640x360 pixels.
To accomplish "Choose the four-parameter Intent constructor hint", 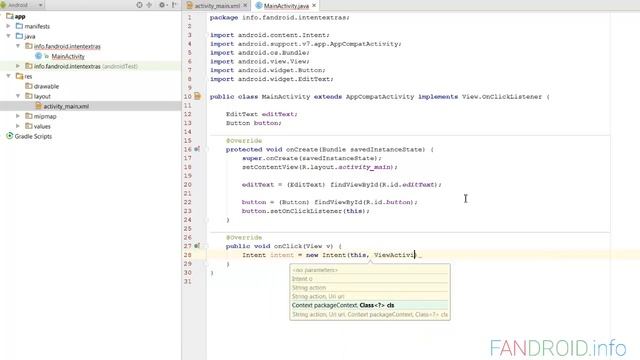I will pyautogui.click(x=370, y=315).
